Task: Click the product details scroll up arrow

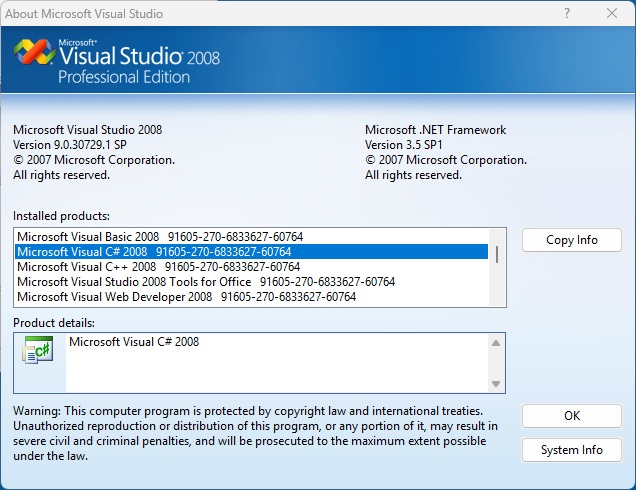Action: (x=496, y=343)
